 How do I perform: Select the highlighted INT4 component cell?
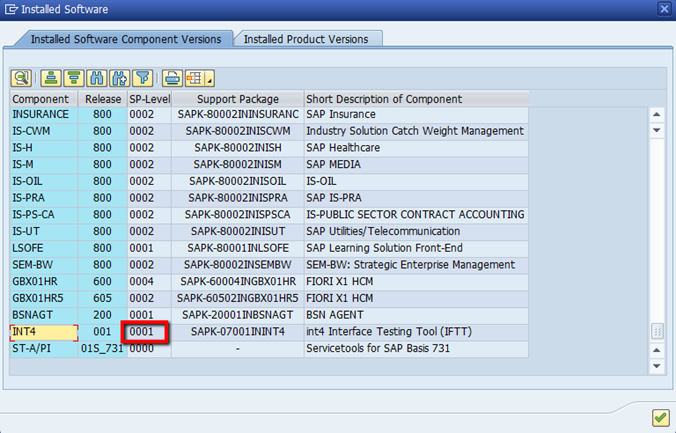pos(44,332)
